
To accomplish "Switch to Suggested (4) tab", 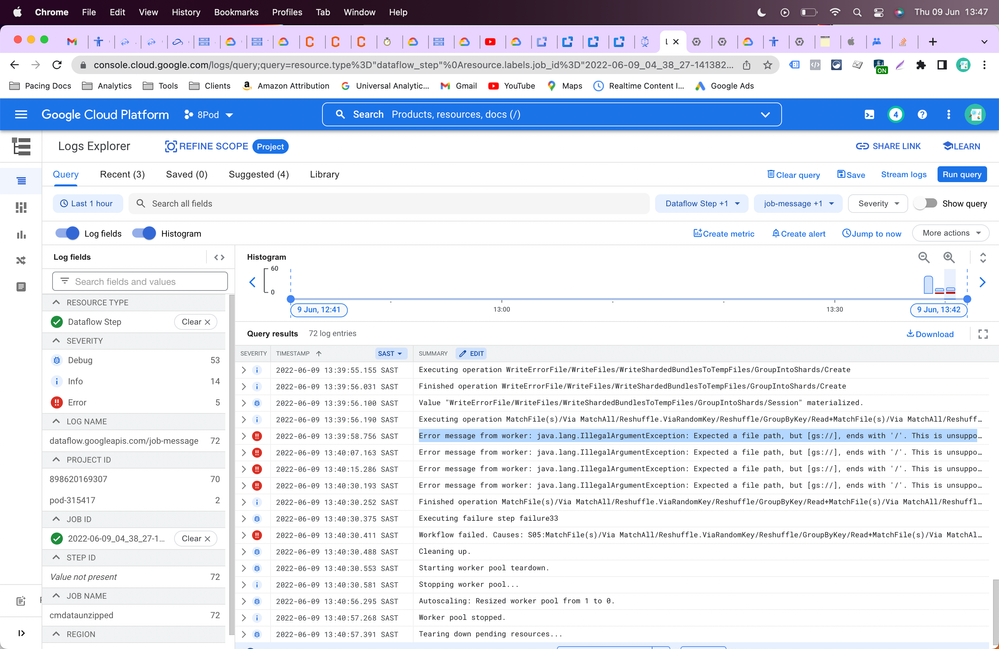I will (x=259, y=175).
